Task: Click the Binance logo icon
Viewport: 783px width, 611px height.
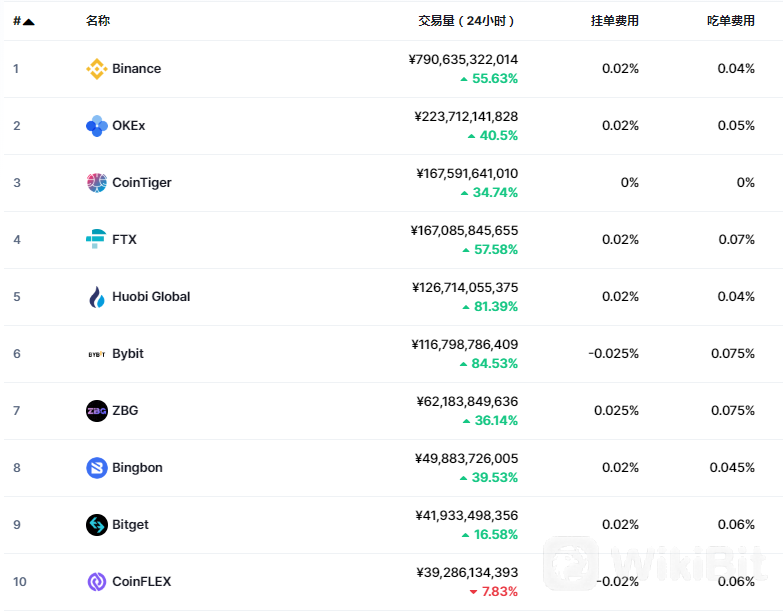Action: pyautogui.click(x=96, y=69)
